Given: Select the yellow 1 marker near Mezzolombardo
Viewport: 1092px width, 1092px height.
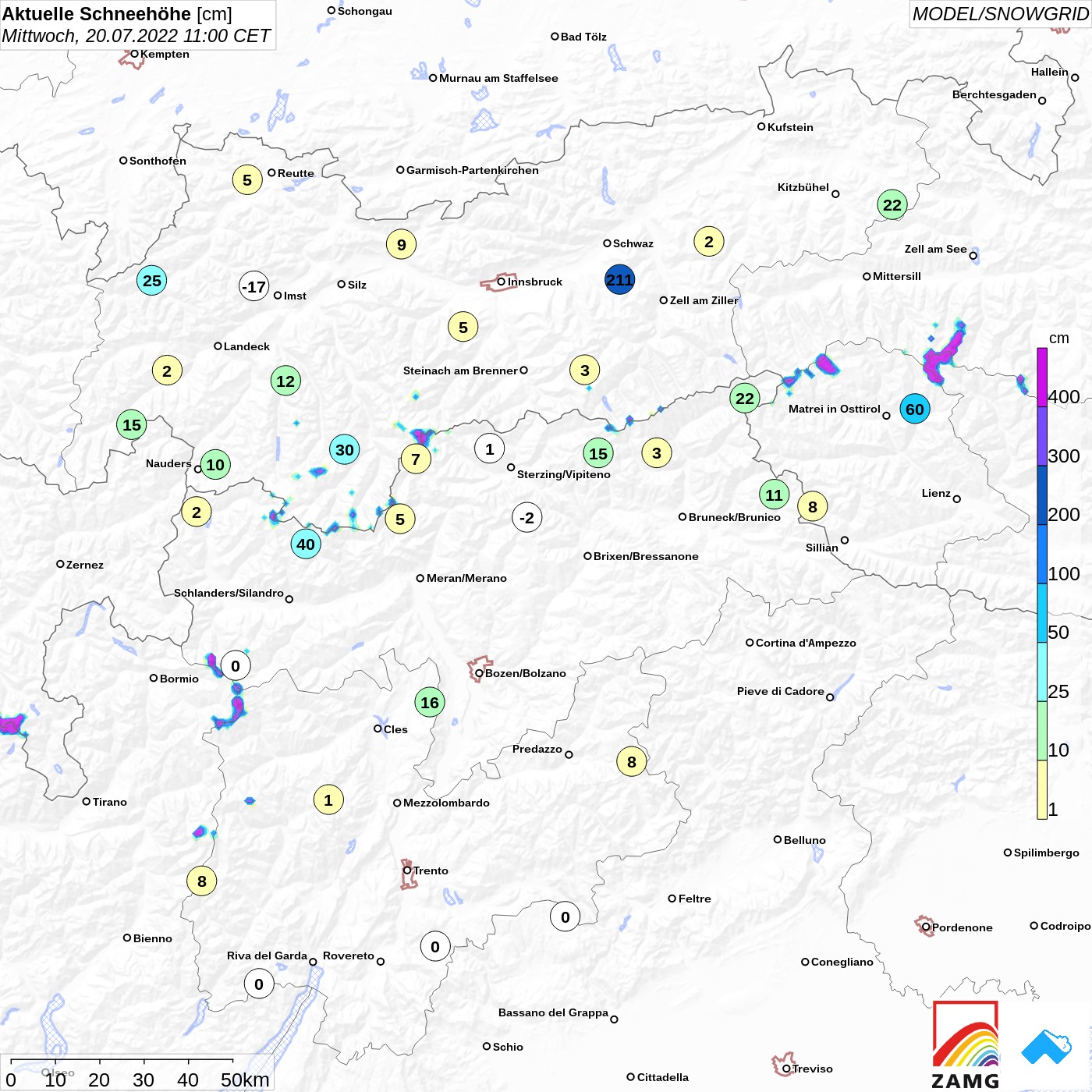Looking at the screenshot, I should [328, 800].
